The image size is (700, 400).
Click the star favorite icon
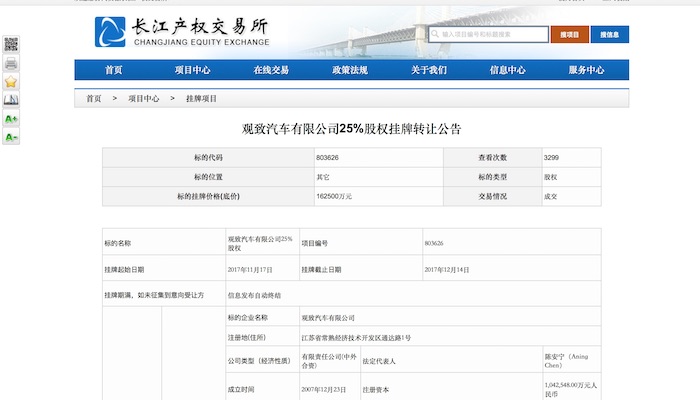point(11,82)
